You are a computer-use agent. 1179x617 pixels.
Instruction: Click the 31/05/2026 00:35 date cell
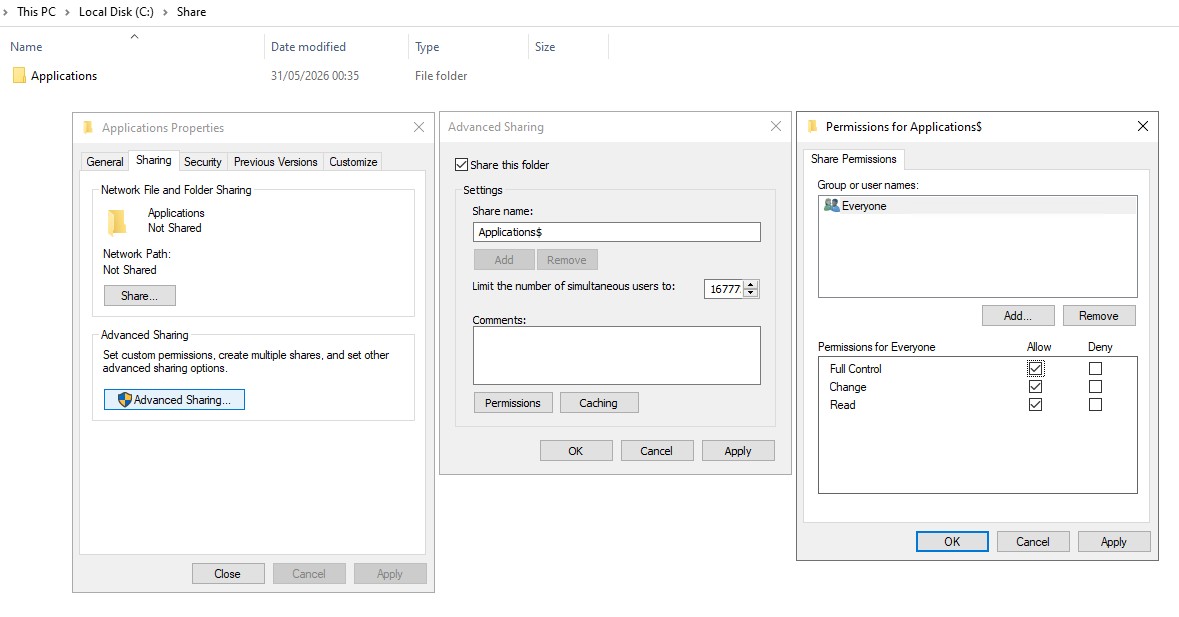point(315,75)
